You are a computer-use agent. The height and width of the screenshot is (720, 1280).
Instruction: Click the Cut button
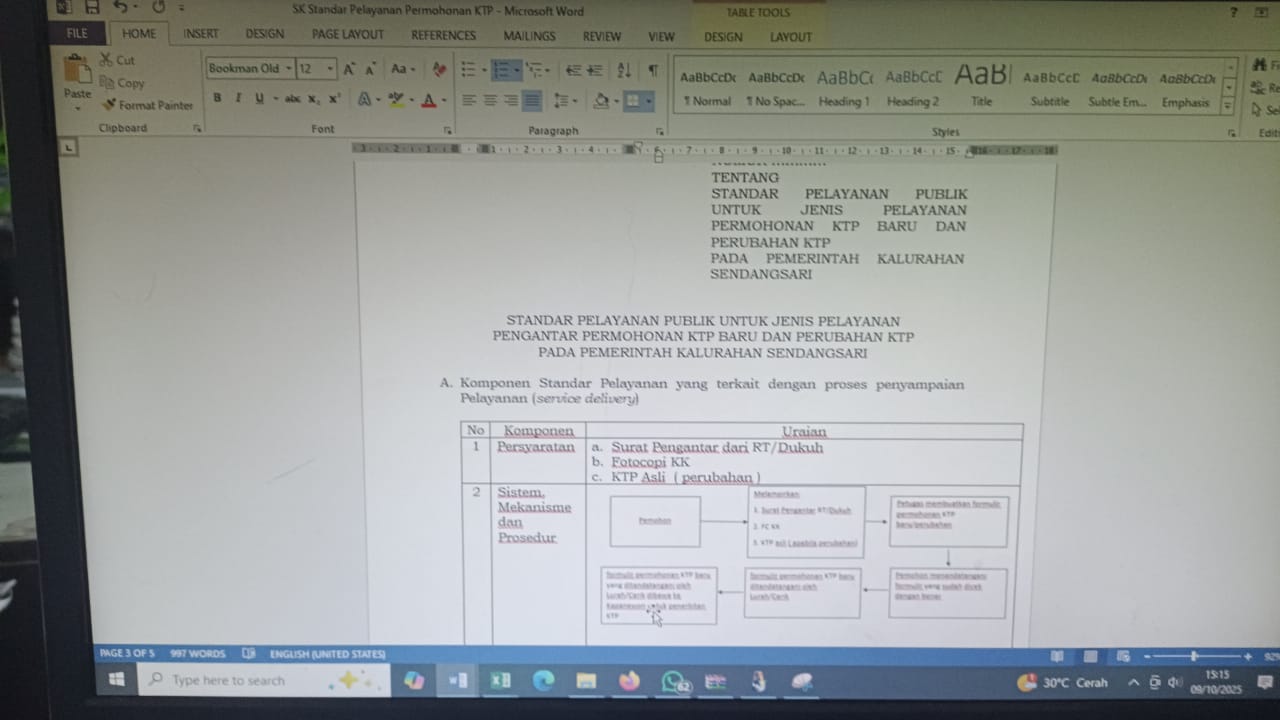[117, 60]
